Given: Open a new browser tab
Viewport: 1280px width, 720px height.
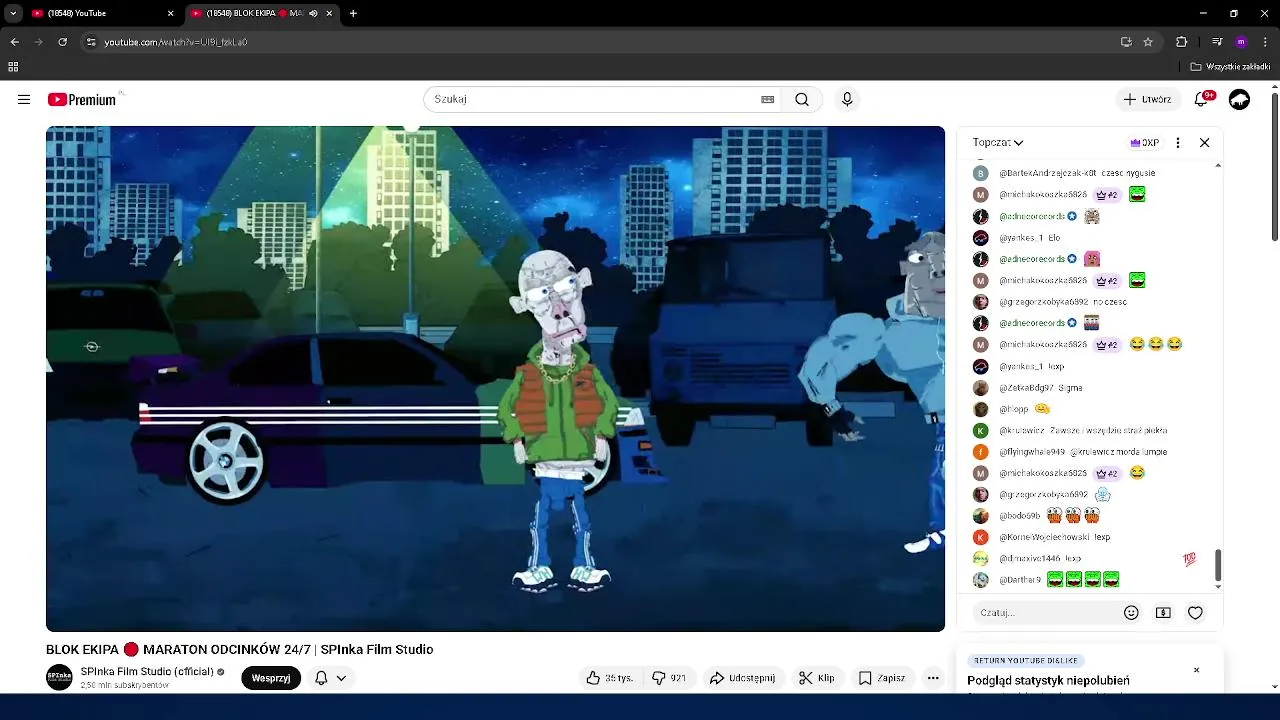Looking at the screenshot, I should point(353,13).
